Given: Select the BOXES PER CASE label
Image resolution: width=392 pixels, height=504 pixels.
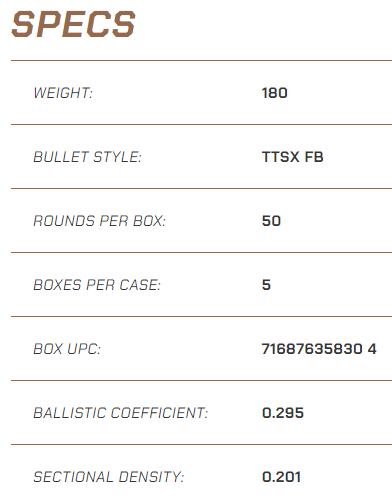Looking at the screenshot, I should pyautogui.click(x=97, y=285).
